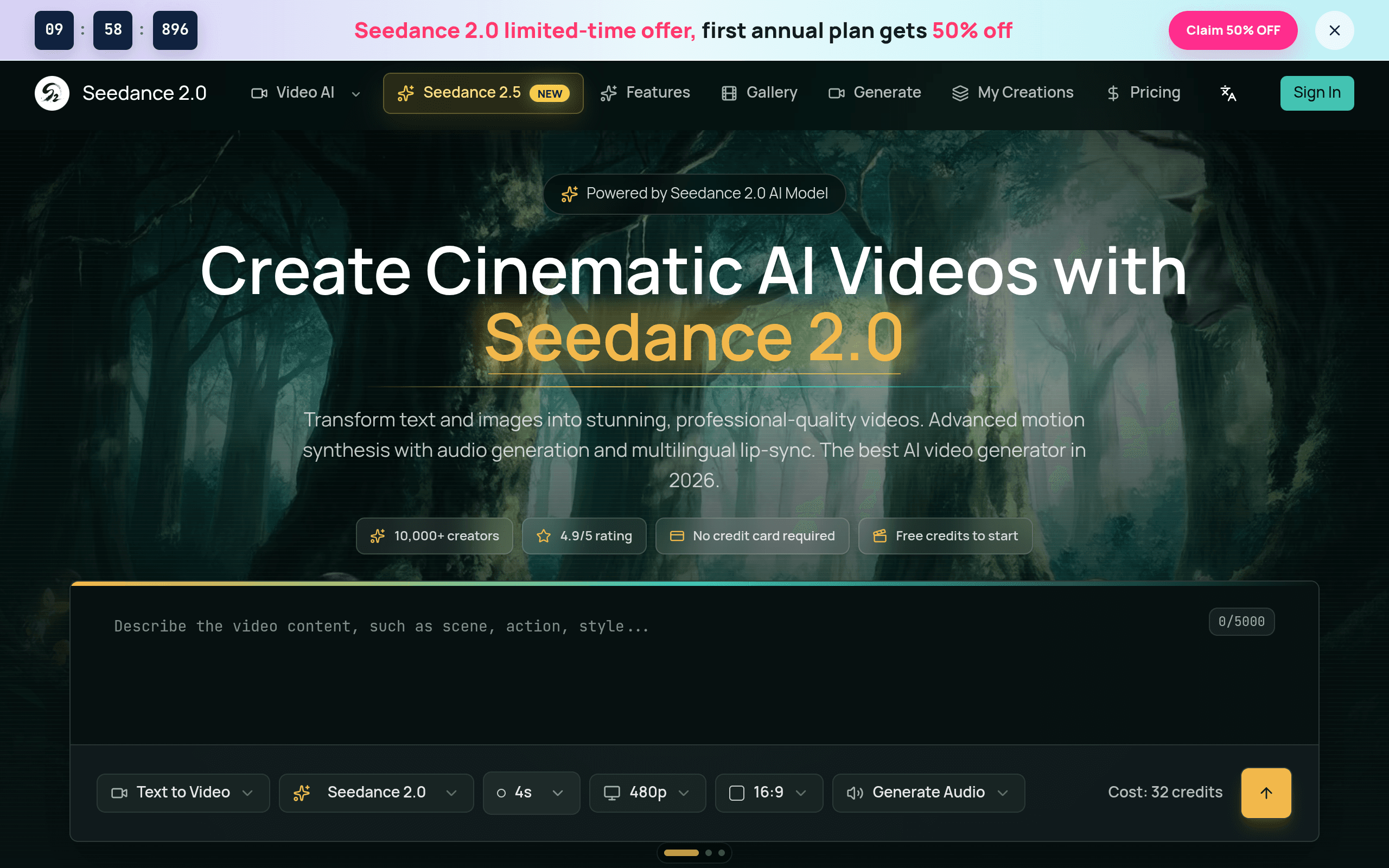
Task: Select the third carousel dot
Action: [722, 853]
